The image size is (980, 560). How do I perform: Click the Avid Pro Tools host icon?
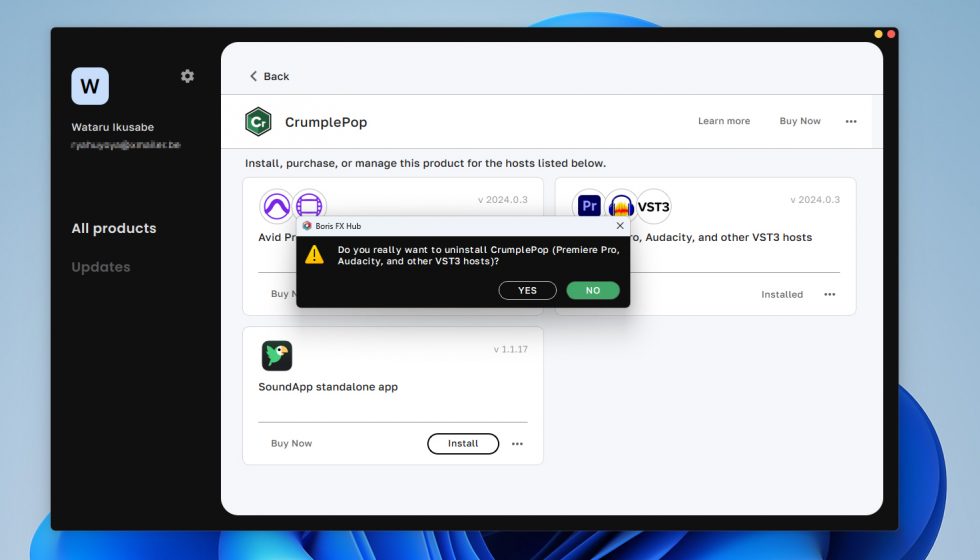(x=276, y=206)
